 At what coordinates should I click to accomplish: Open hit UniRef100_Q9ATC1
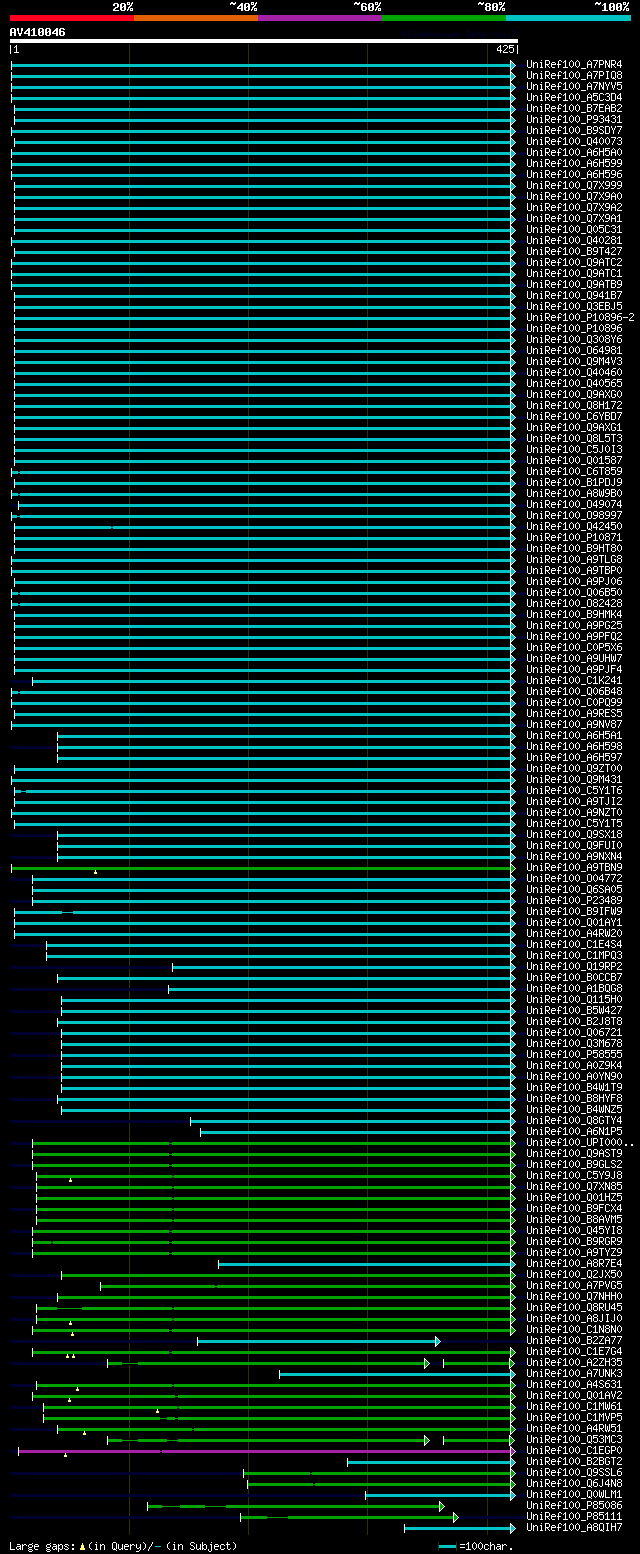click(574, 274)
